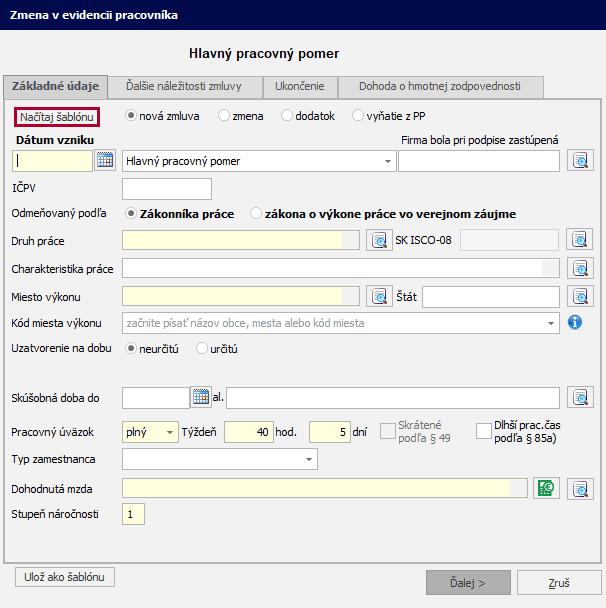Expand Pracovný úväzok 'plný' dropdown
606x608 pixels.
click(x=170, y=432)
